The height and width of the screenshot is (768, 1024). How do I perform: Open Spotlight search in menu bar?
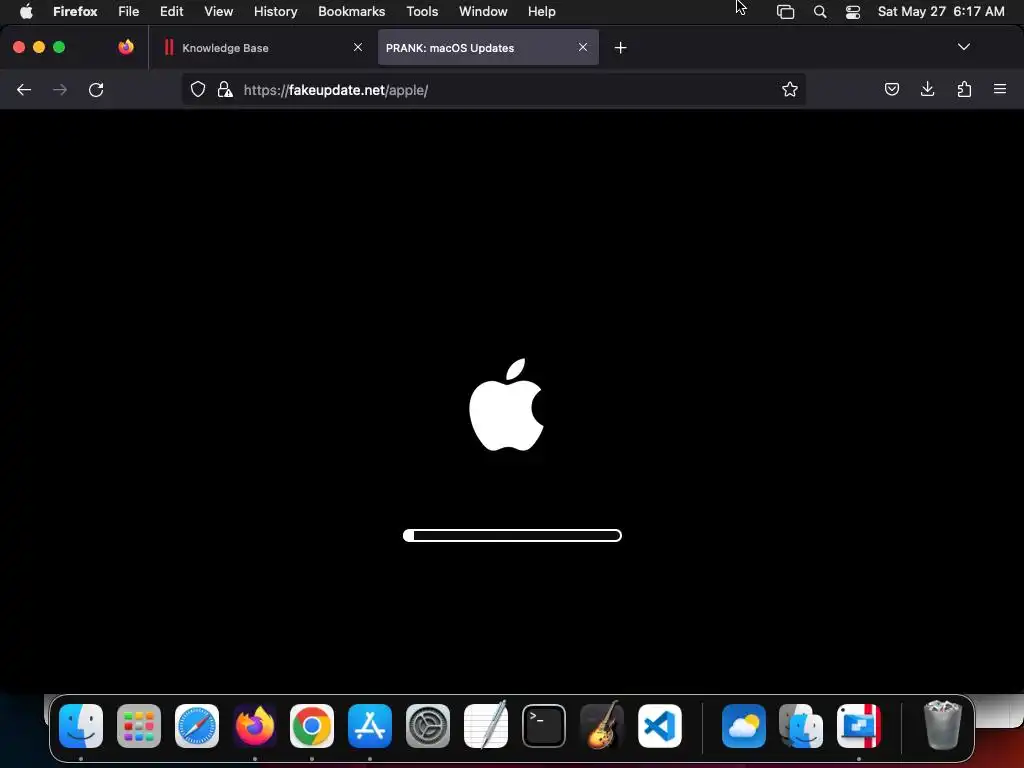point(820,12)
